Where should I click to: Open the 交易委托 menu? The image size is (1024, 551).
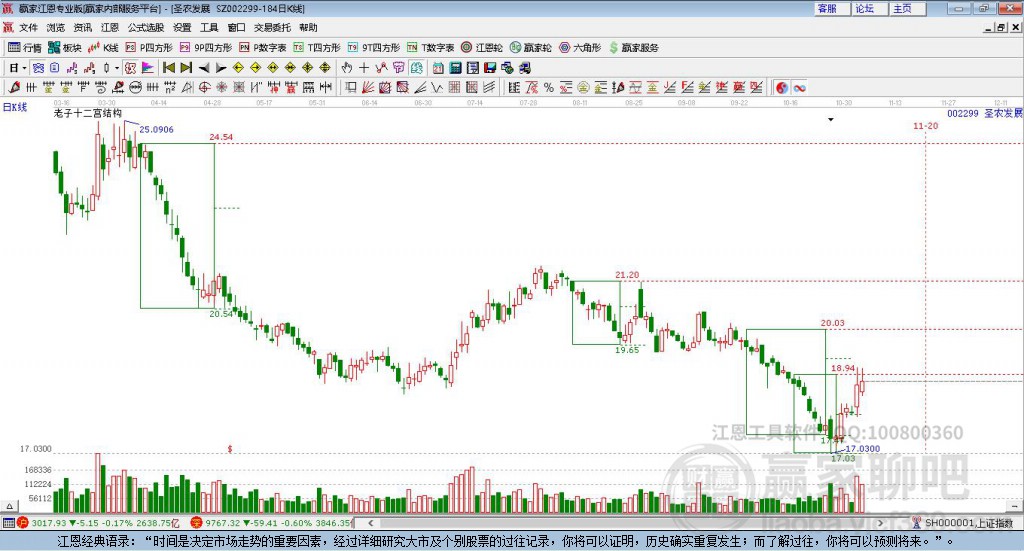(x=272, y=27)
